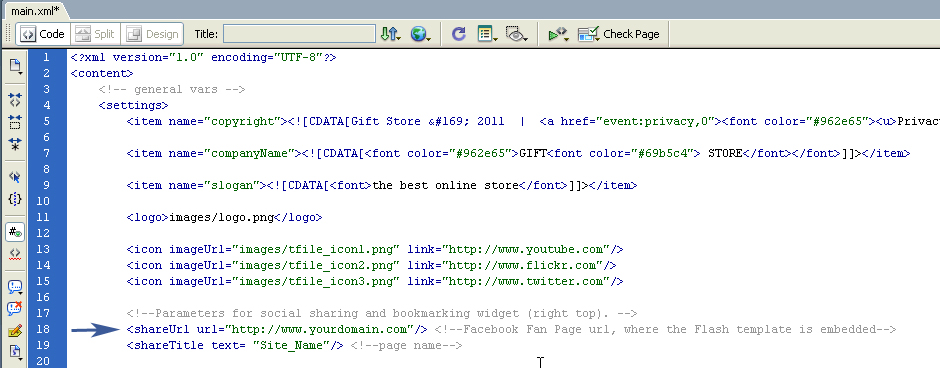The image size is (940, 368).
Task: Open the Visual Aids eye dropdown
Action: pos(516,34)
